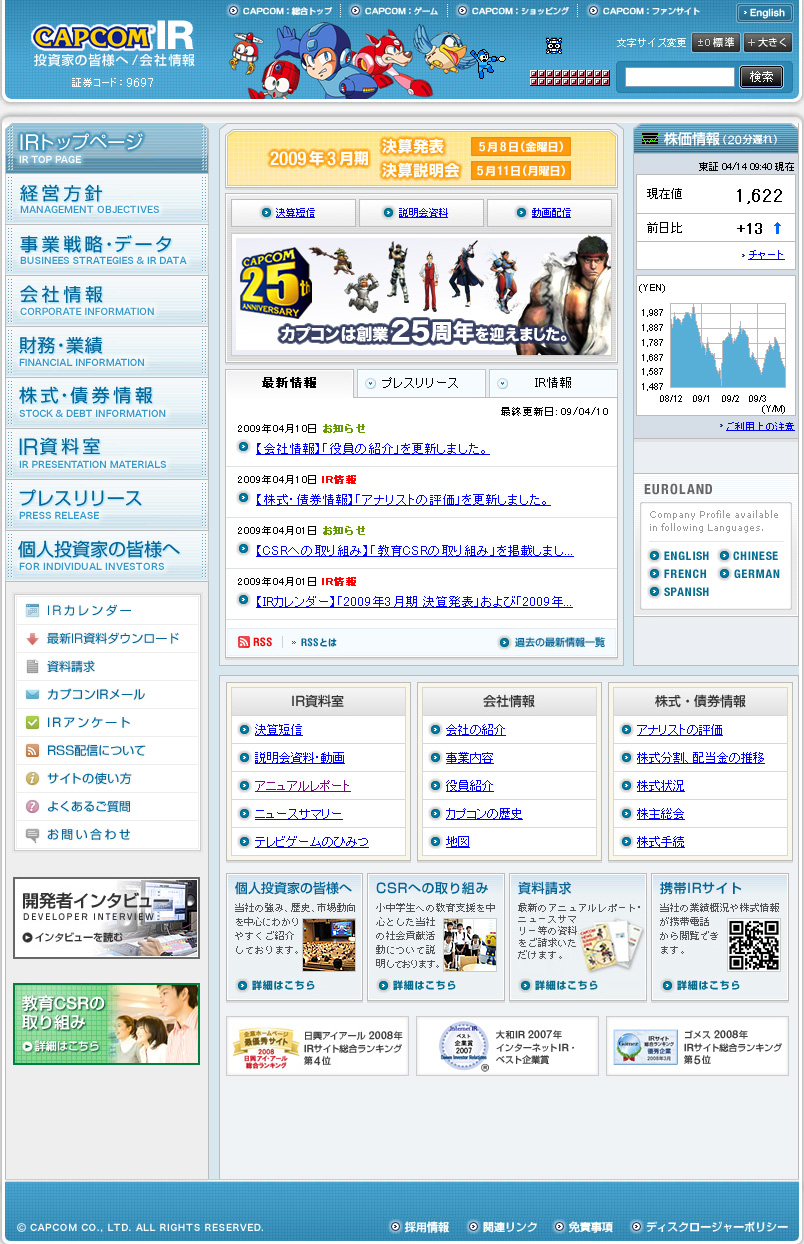Select GERMAN in Euroland languages

point(757,574)
